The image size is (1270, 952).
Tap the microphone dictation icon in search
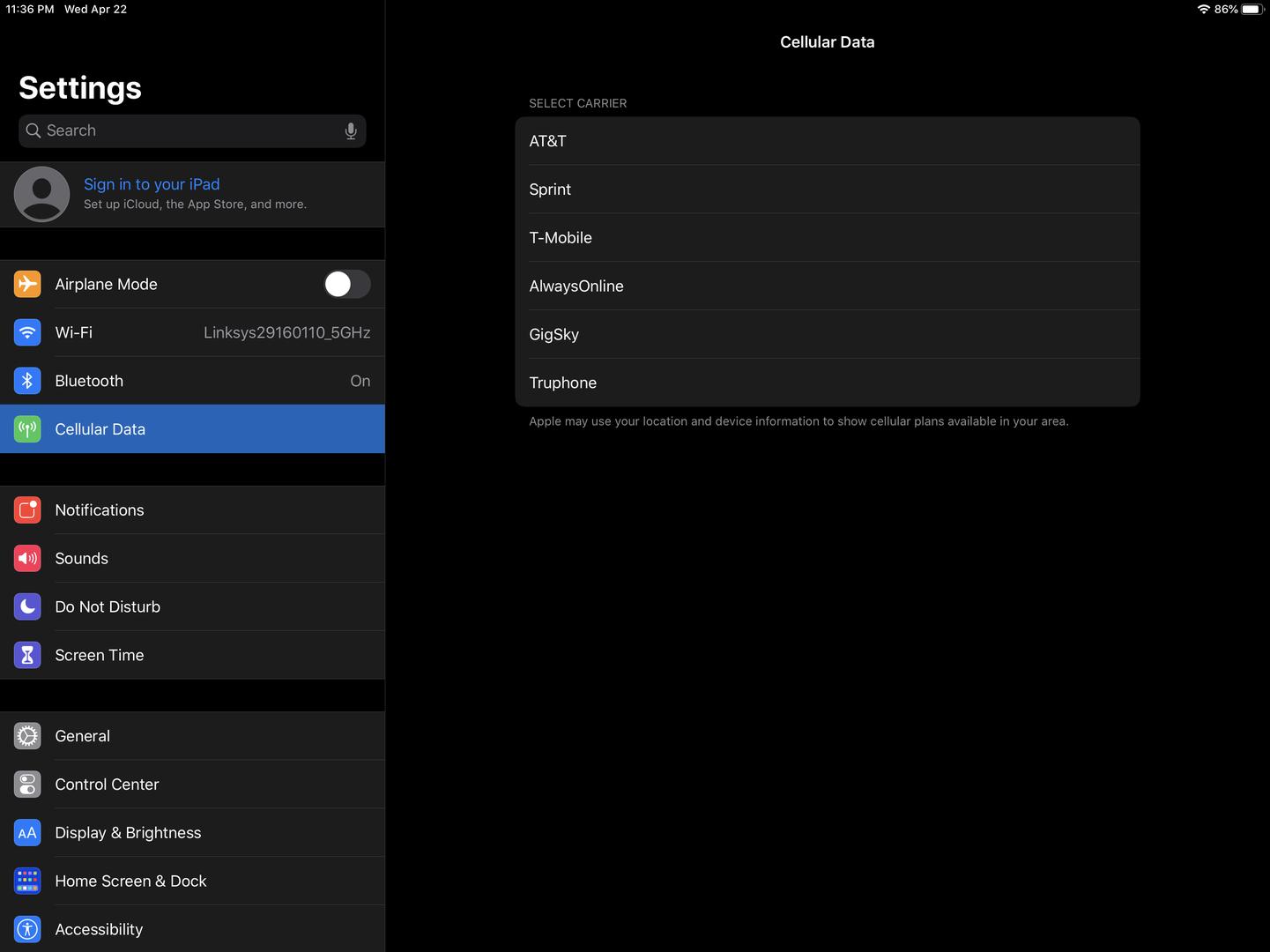(x=351, y=131)
